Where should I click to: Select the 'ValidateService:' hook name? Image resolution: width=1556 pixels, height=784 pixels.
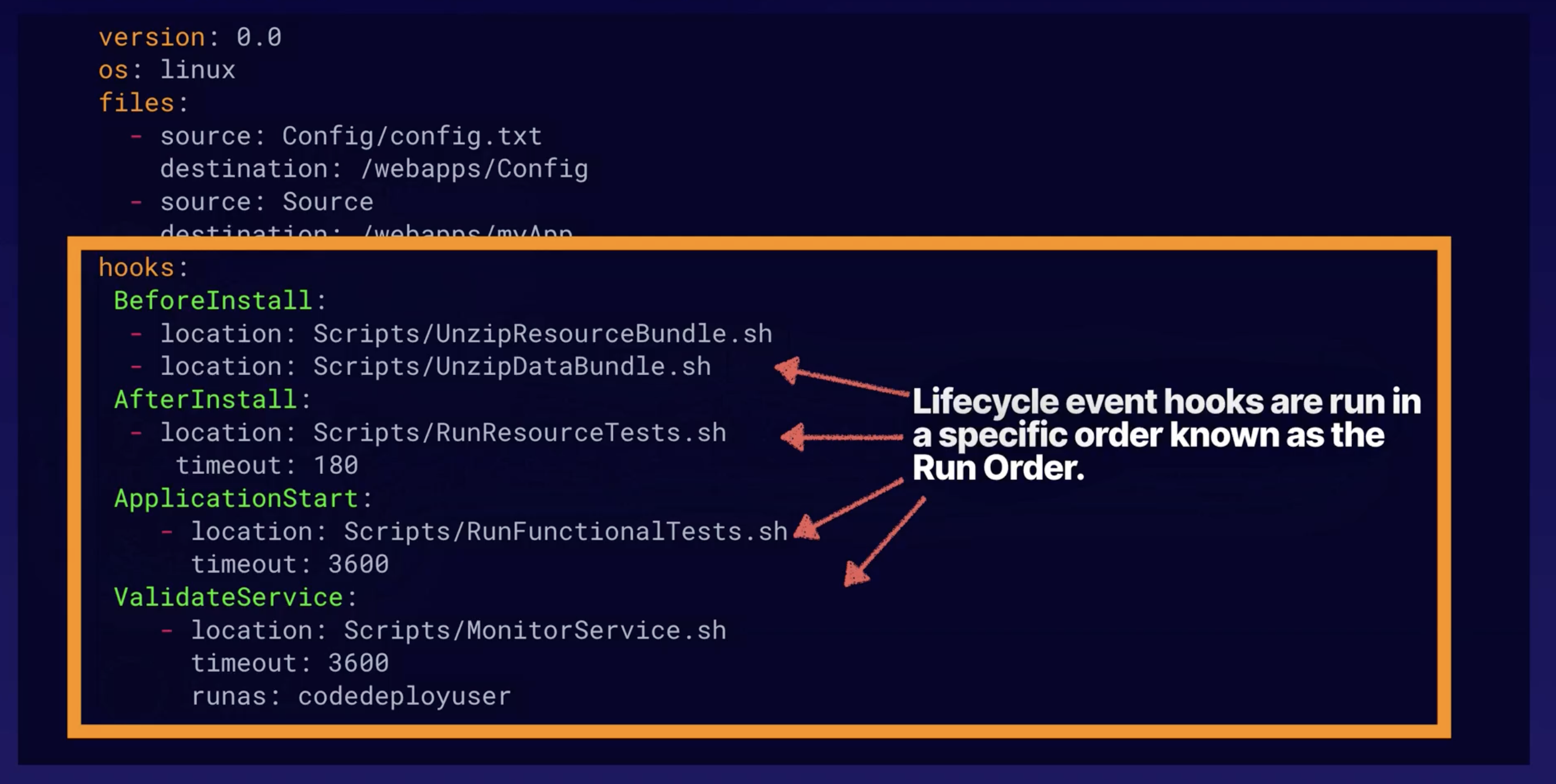pos(236,598)
